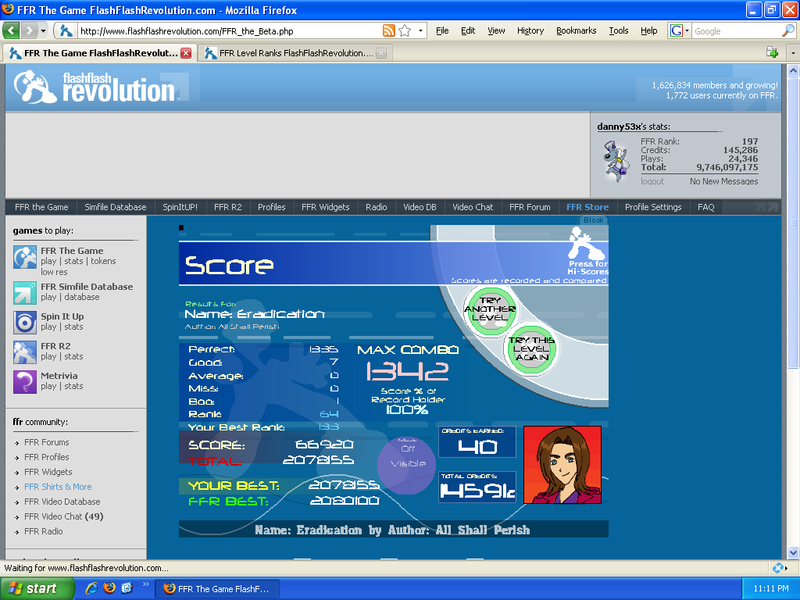Open the FFR Simfile Database arrow icon
The width and height of the screenshot is (800, 600).
pos(25,292)
